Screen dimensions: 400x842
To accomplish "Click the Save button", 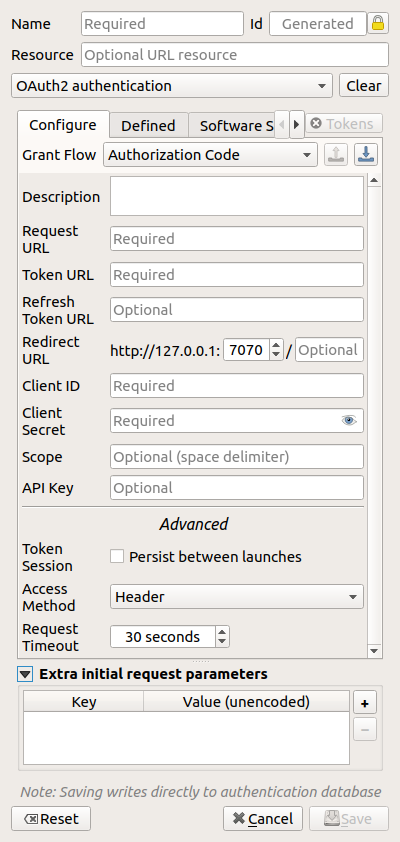I will (x=348, y=818).
